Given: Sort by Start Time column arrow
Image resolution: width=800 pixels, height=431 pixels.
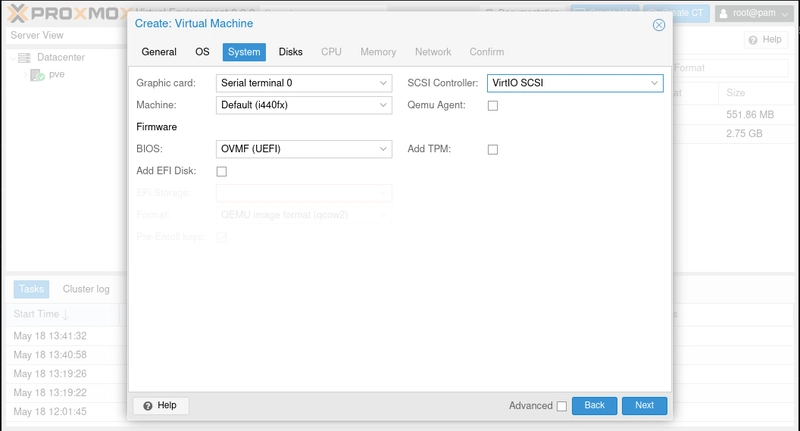Looking at the screenshot, I should (x=65, y=314).
